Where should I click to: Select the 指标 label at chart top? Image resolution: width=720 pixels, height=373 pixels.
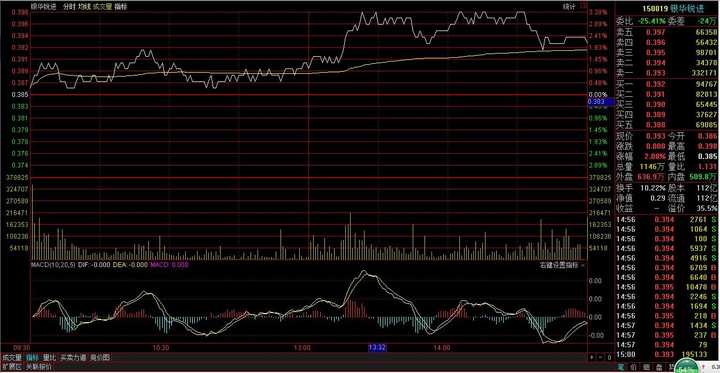121,6
